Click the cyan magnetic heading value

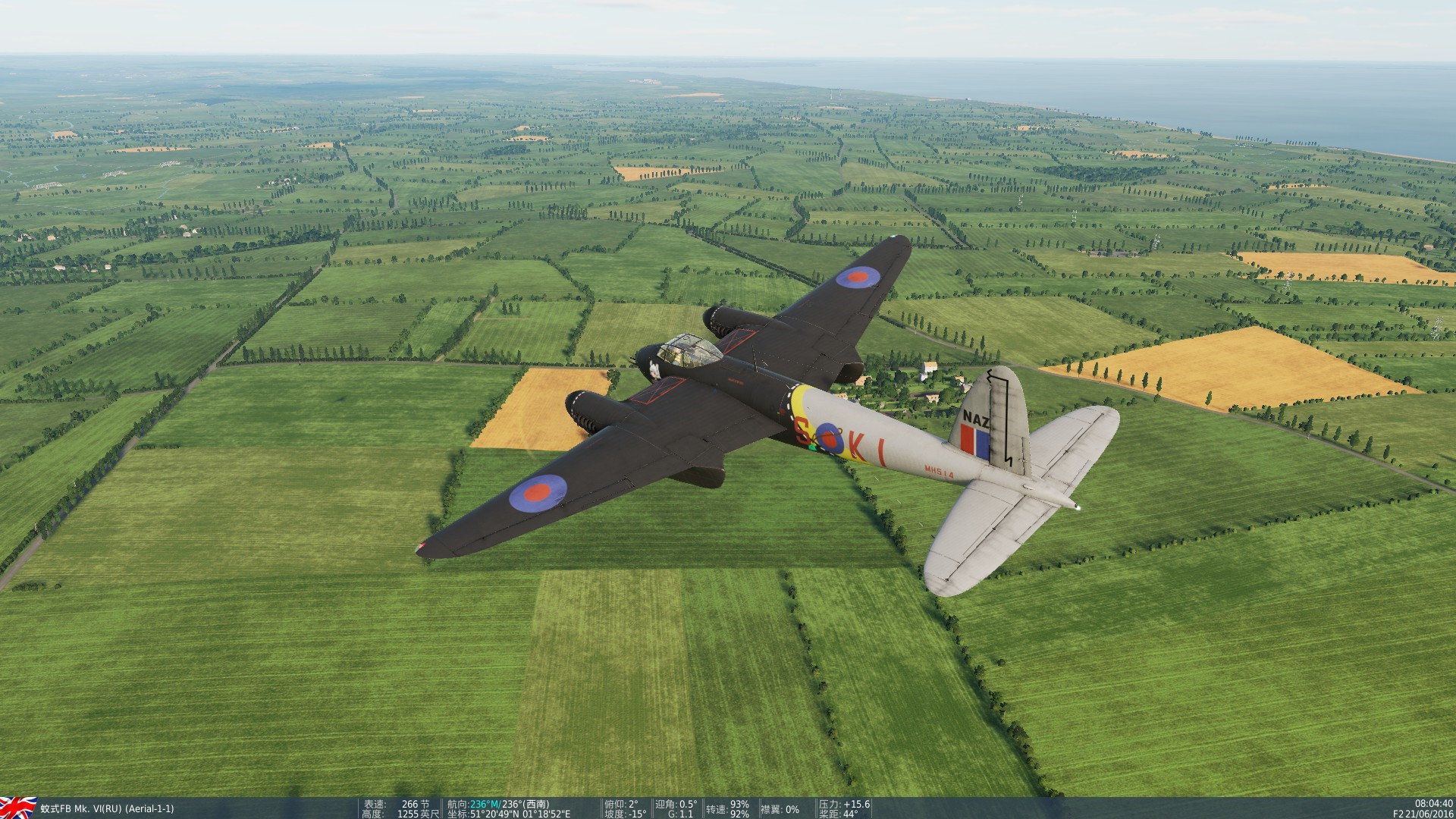pos(485,805)
